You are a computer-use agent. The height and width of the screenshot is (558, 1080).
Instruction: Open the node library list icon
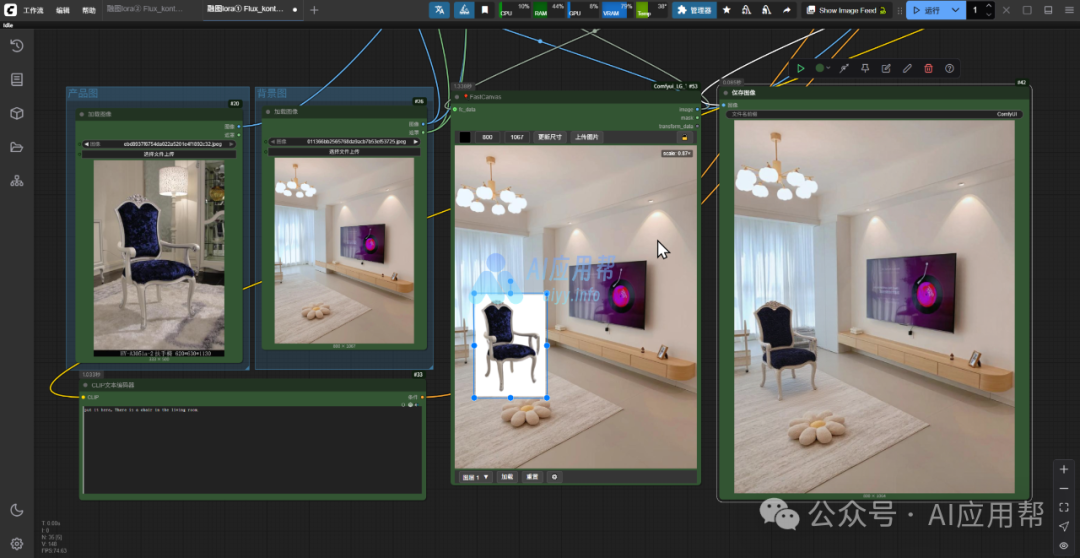coord(17,80)
